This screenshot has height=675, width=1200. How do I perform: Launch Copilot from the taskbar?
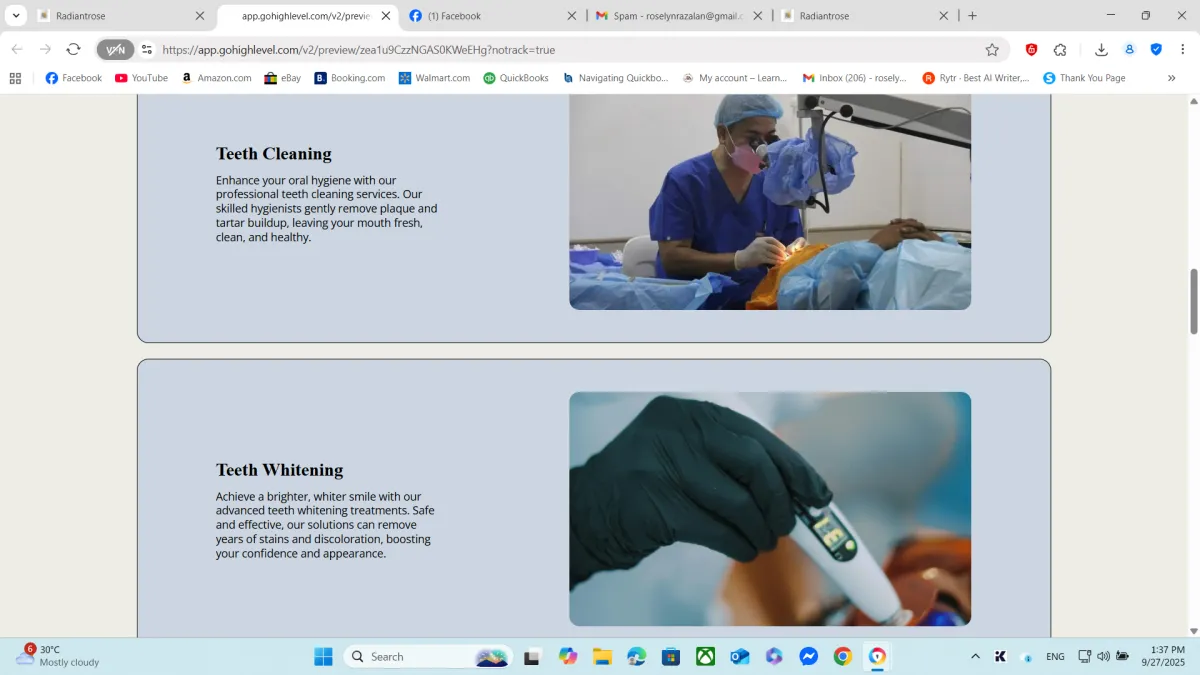[x=568, y=656]
